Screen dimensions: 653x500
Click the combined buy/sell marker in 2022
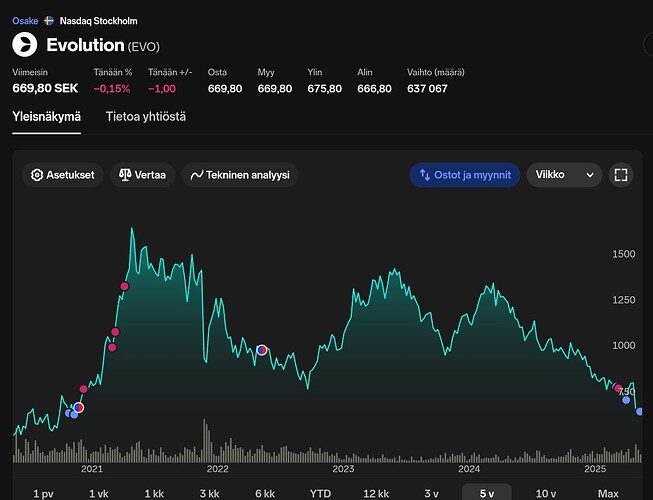click(262, 350)
